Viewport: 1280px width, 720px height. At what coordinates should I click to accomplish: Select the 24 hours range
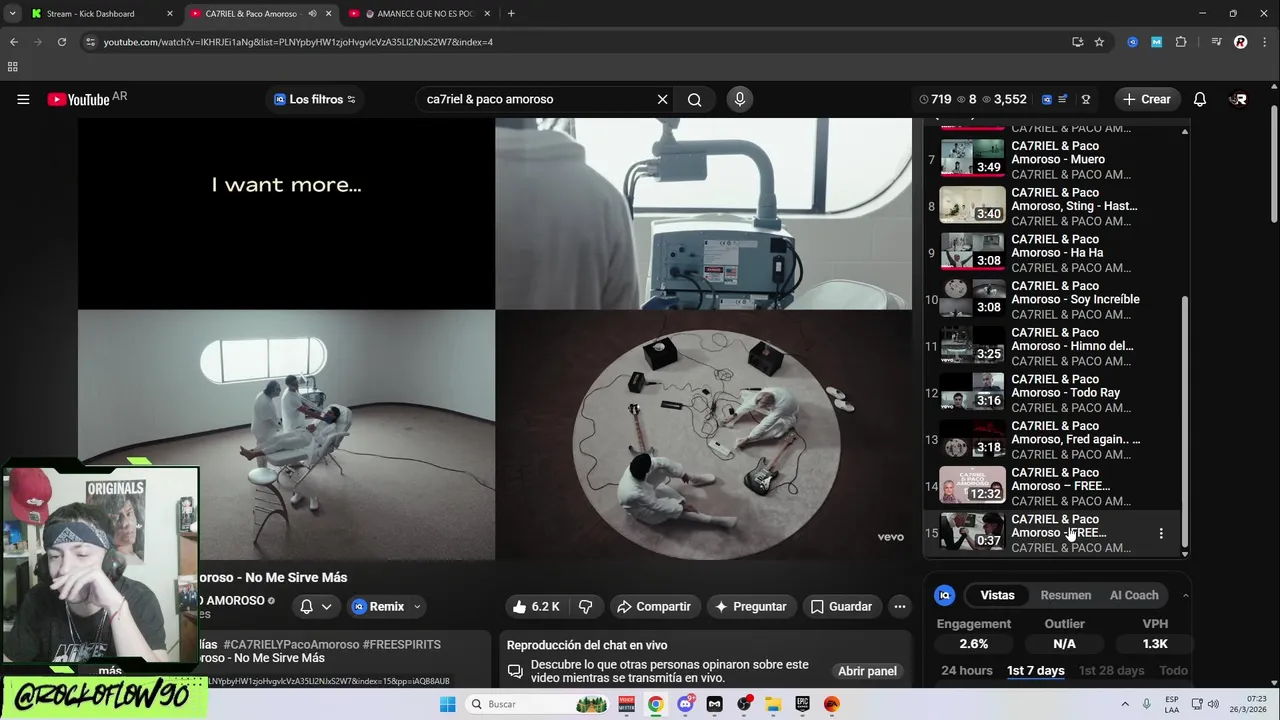tap(967, 670)
